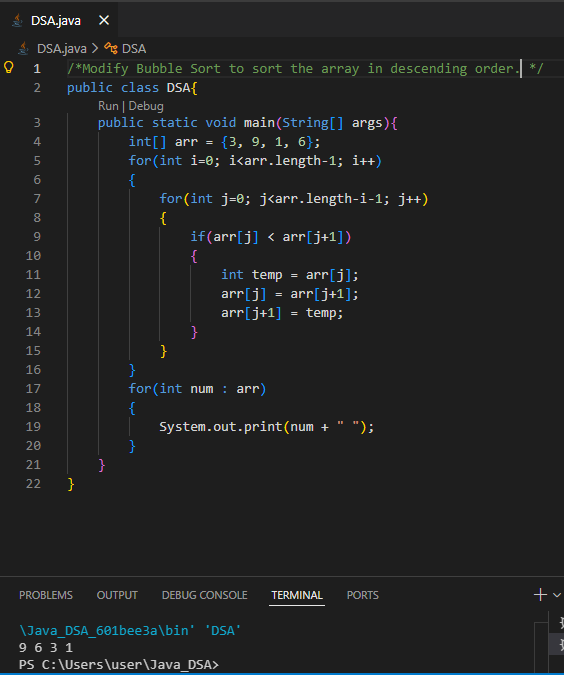Open the DEBUG CONSOLE panel tab
Screen dimensions: 564x675
click(x=205, y=595)
